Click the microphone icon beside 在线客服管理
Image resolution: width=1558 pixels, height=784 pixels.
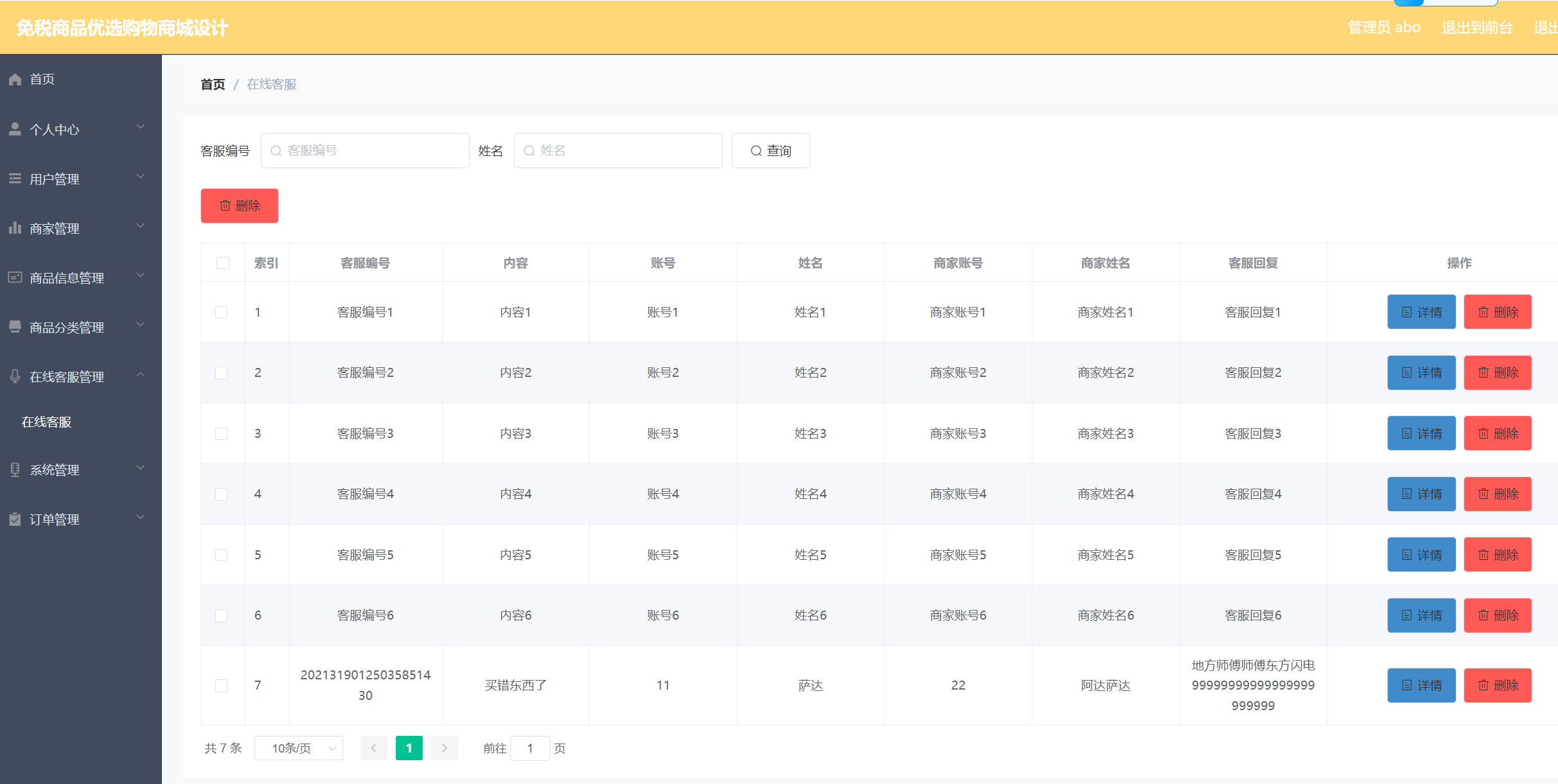[15, 376]
